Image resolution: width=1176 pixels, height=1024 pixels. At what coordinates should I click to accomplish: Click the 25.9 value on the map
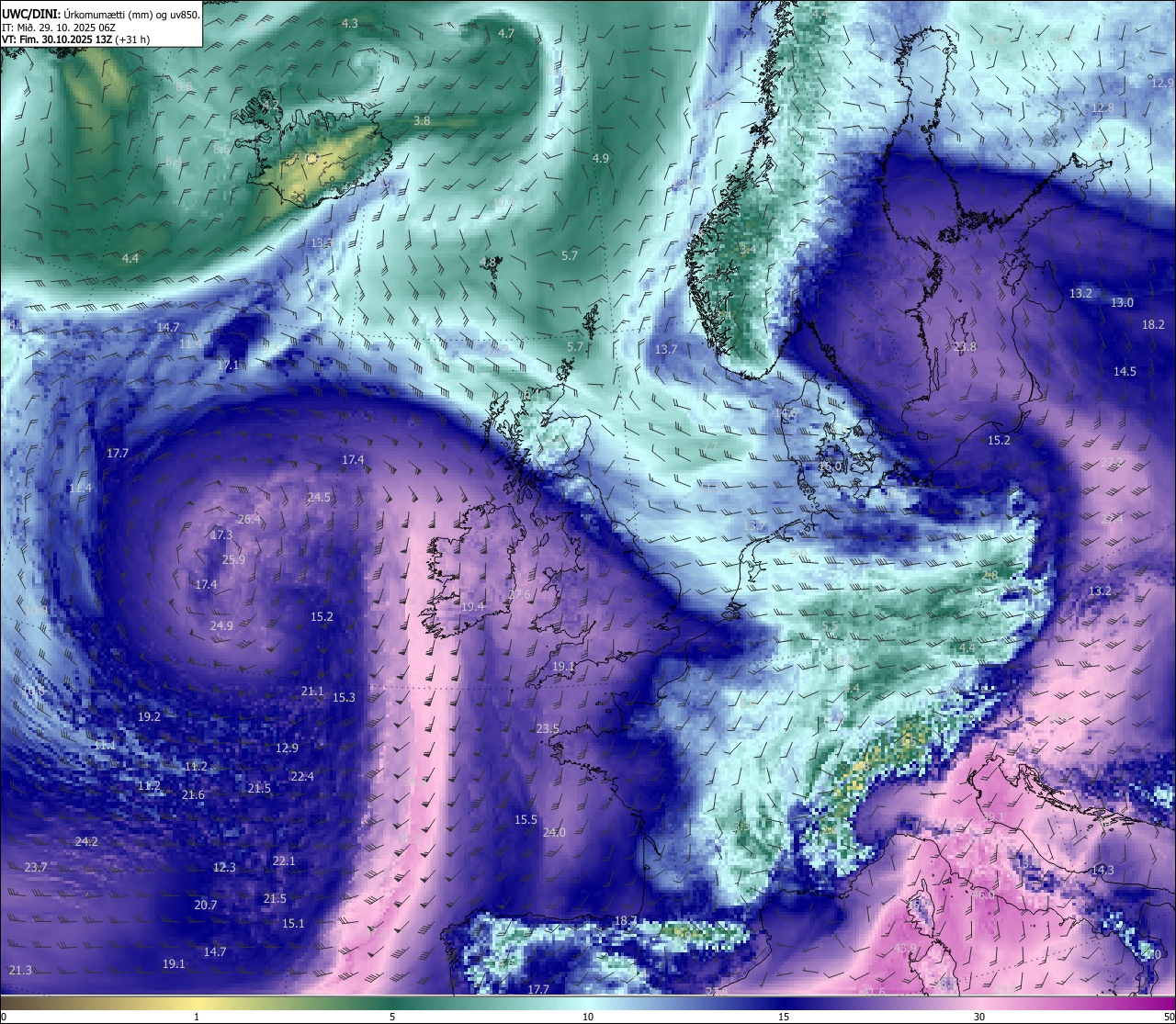pos(233,559)
